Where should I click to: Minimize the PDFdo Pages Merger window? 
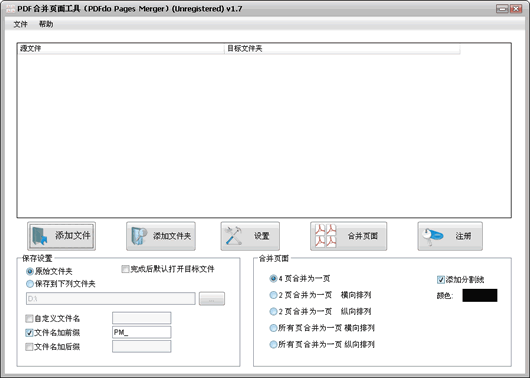(502, 9)
